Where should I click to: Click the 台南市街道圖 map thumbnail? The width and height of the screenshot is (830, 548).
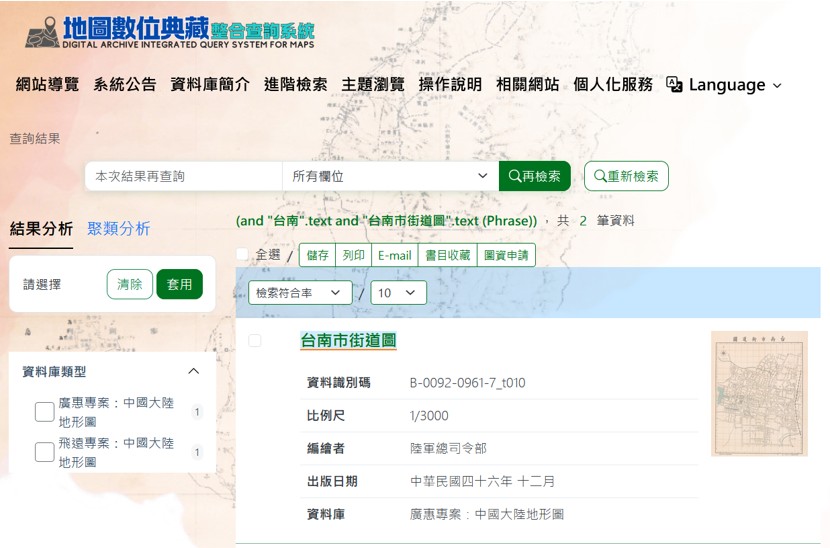coord(759,394)
